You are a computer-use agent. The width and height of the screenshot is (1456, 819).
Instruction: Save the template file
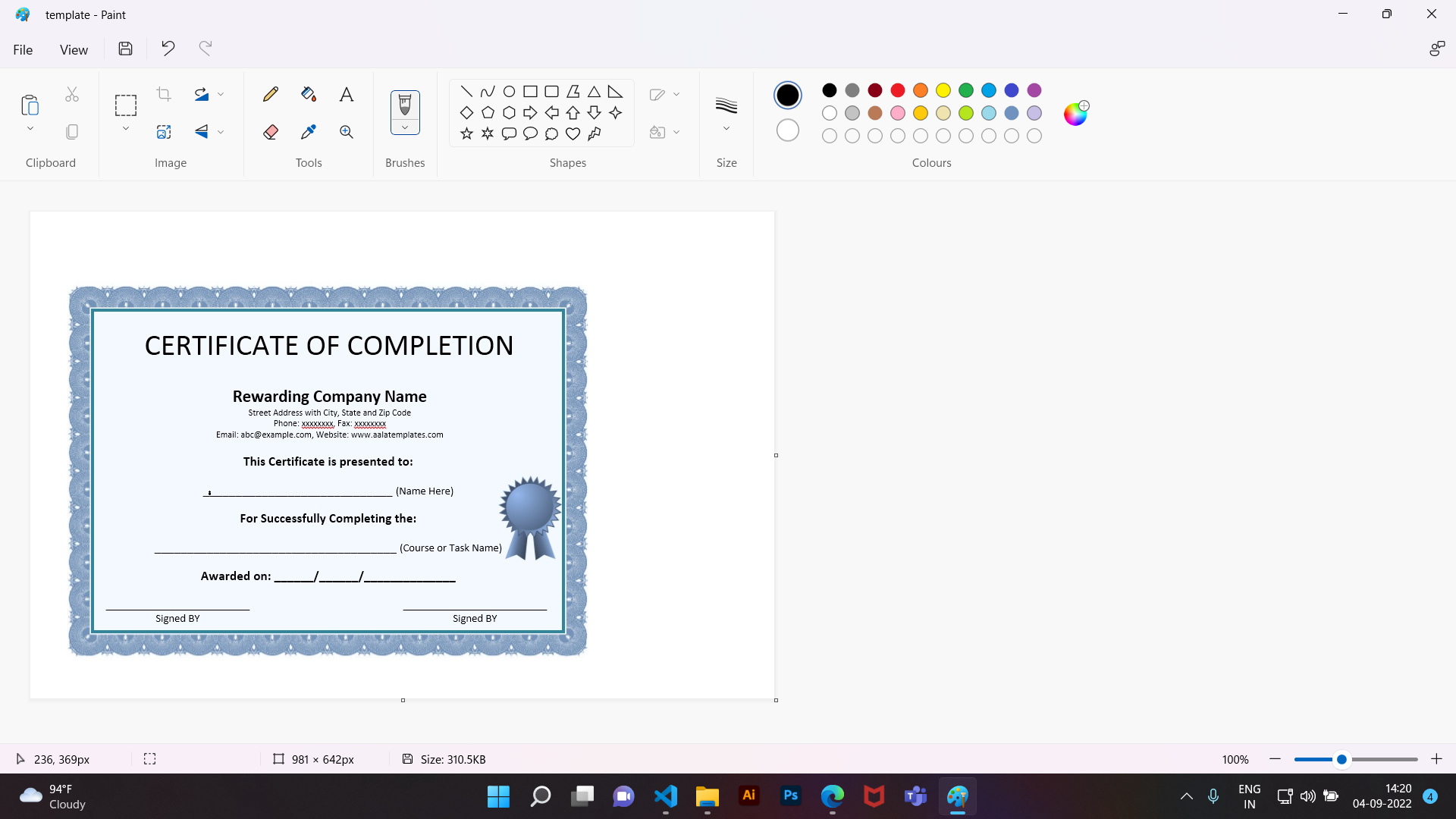(125, 48)
